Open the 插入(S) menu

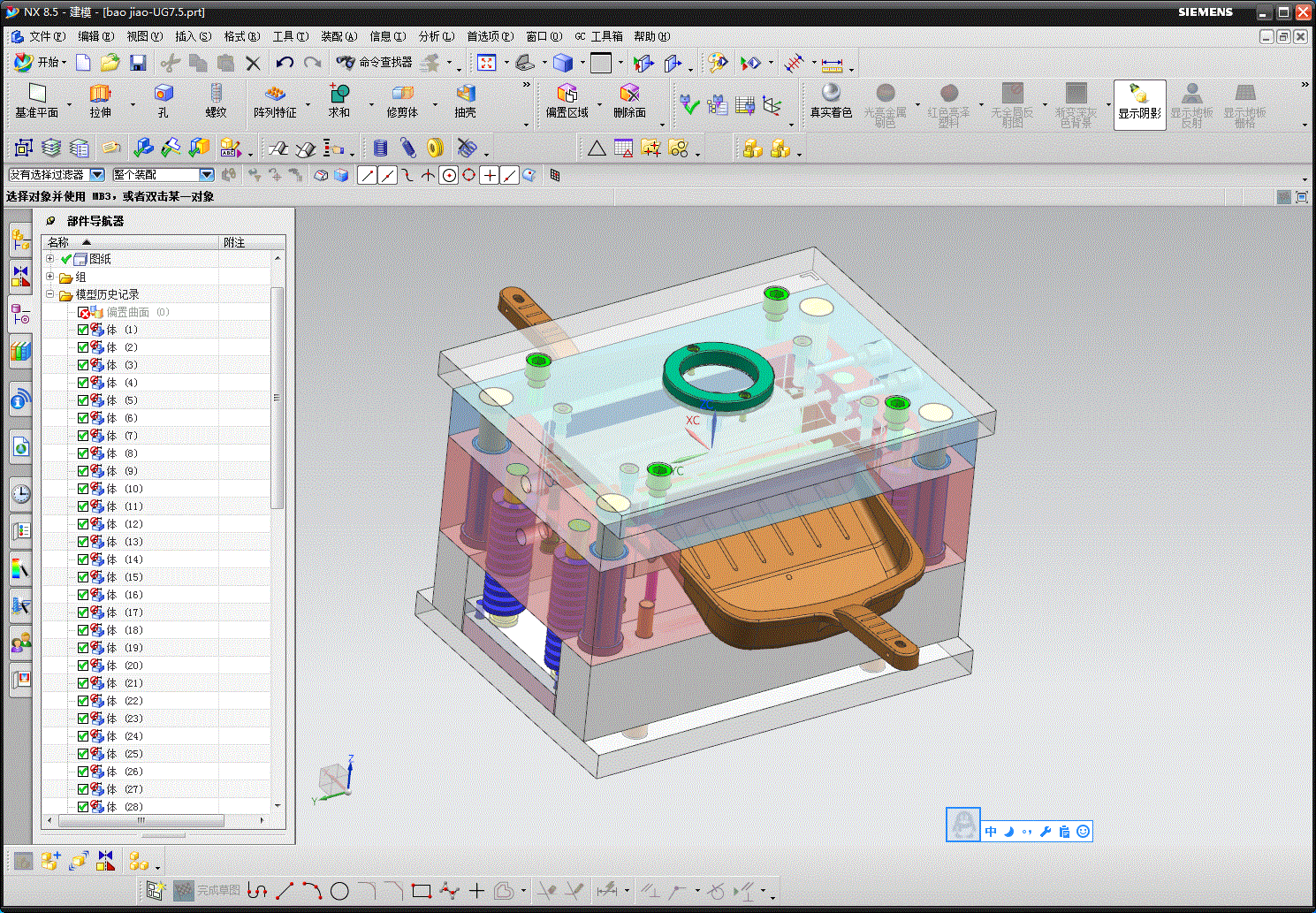[x=193, y=36]
